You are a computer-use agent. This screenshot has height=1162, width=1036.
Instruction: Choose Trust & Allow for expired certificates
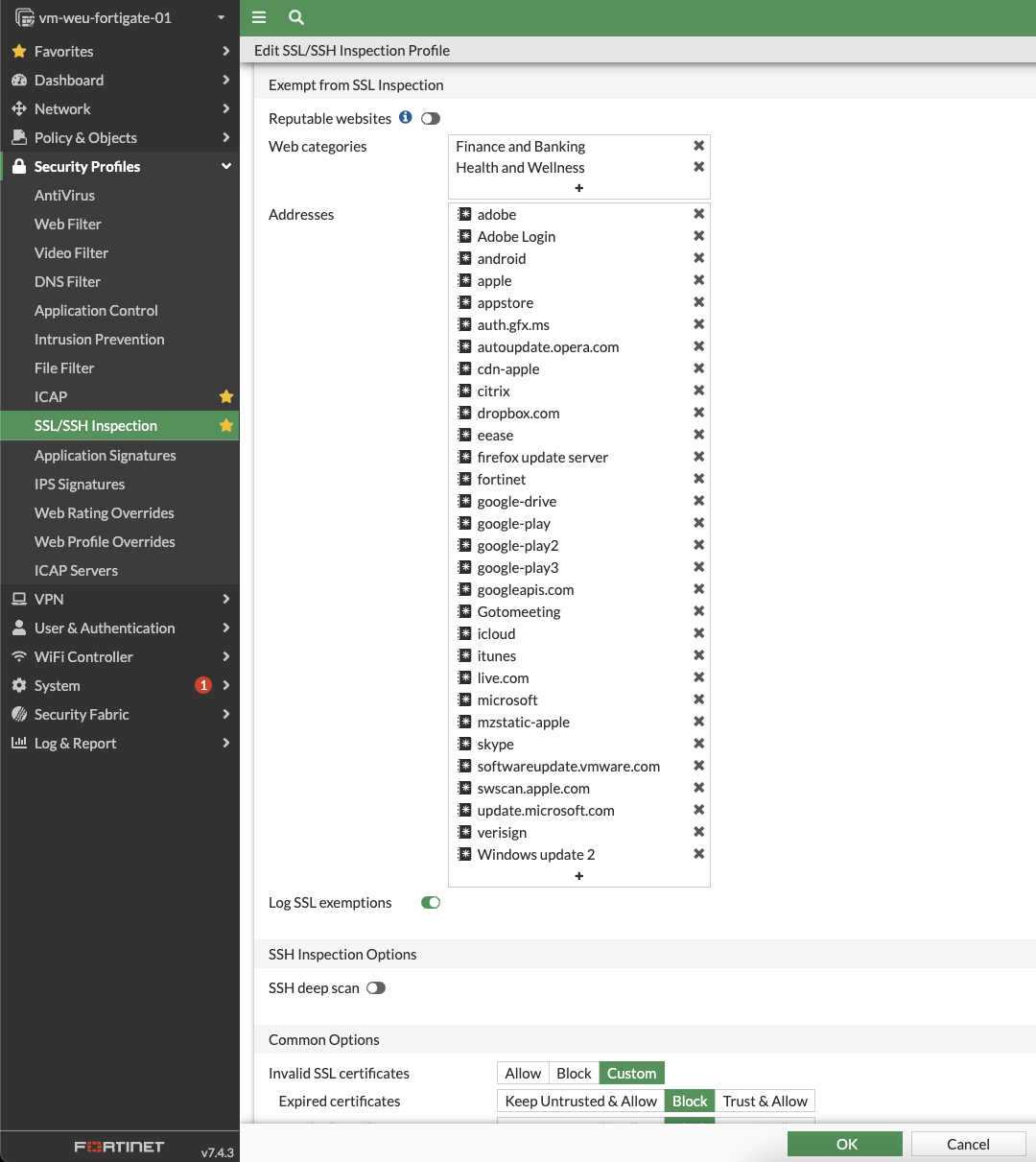[x=765, y=1101]
